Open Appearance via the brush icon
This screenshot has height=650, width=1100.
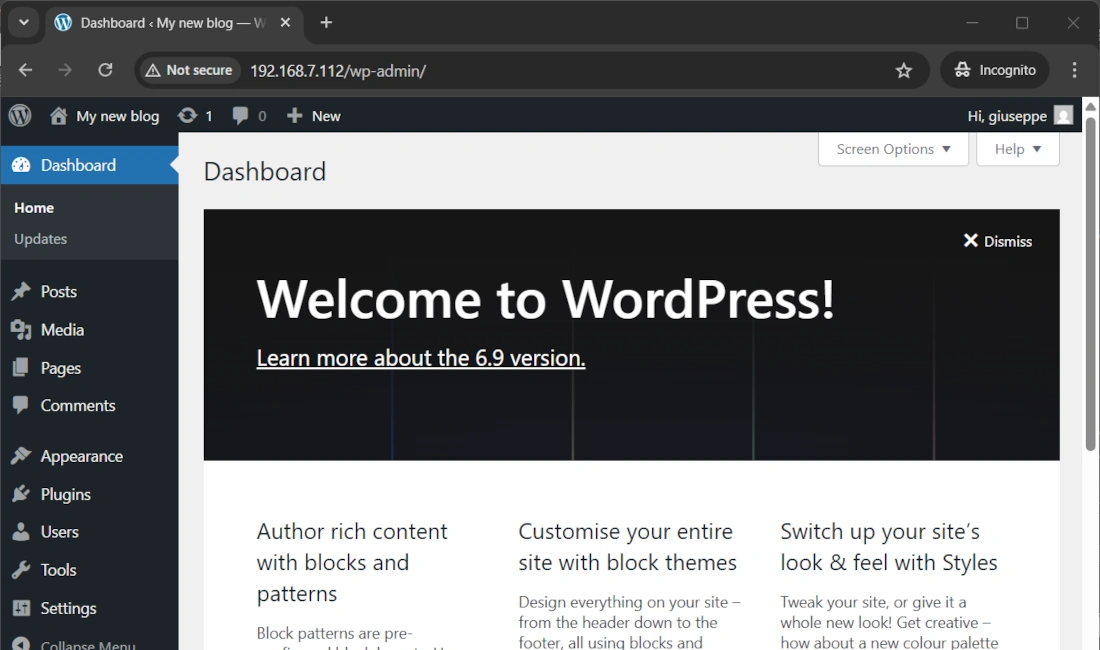22,455
